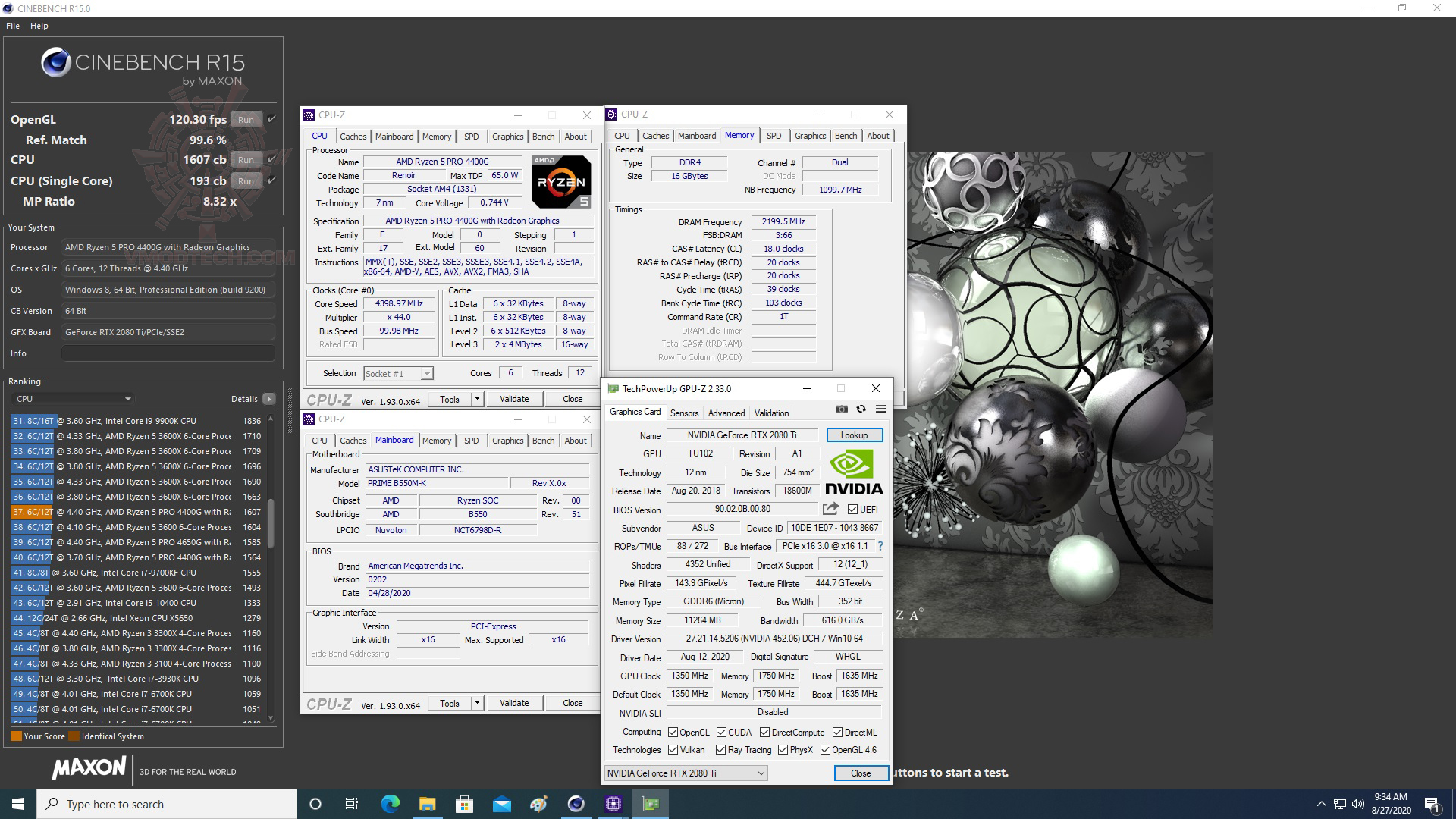Image resolution: width=1456 pixels, height=819 pixels.
Task: Click the GPU-Z refresh icon
Action: point(861,409)
